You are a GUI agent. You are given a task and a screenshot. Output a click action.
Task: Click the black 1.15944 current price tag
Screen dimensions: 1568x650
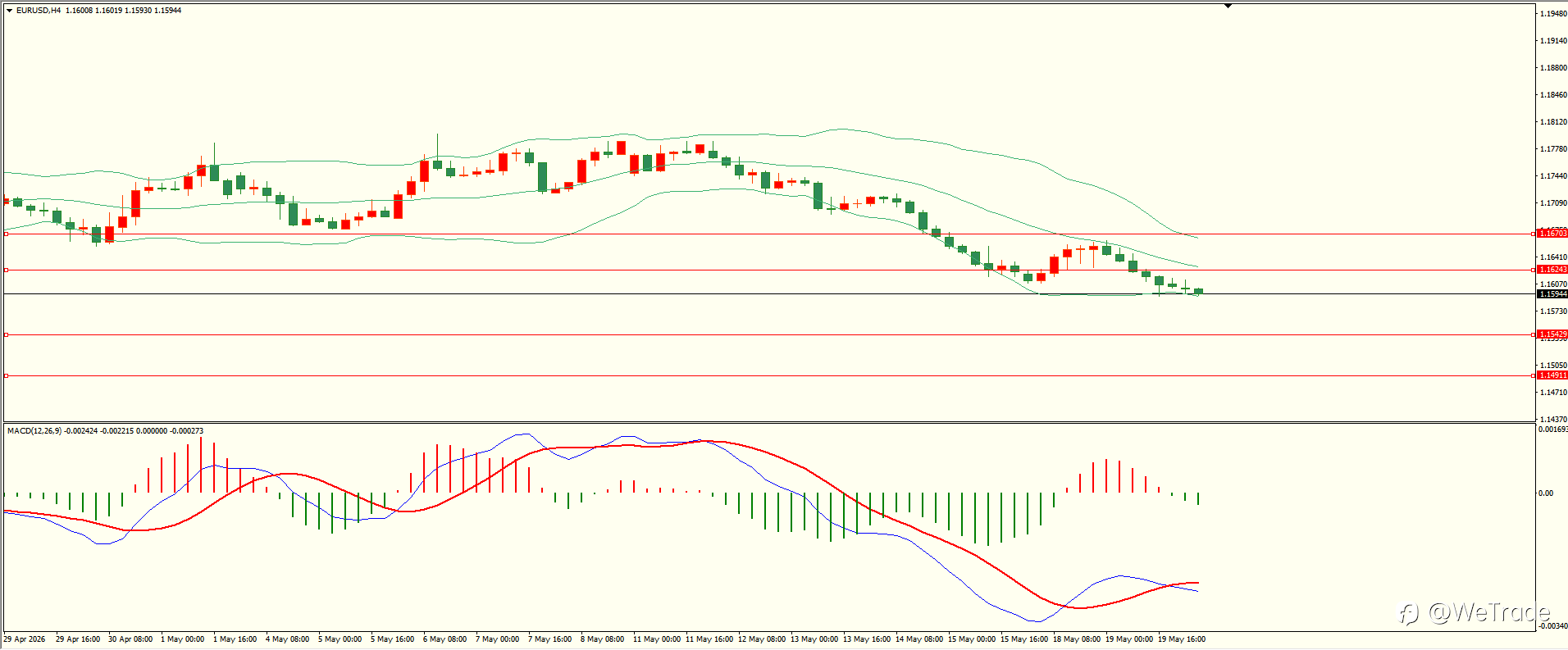click(x=1552, y=293)
